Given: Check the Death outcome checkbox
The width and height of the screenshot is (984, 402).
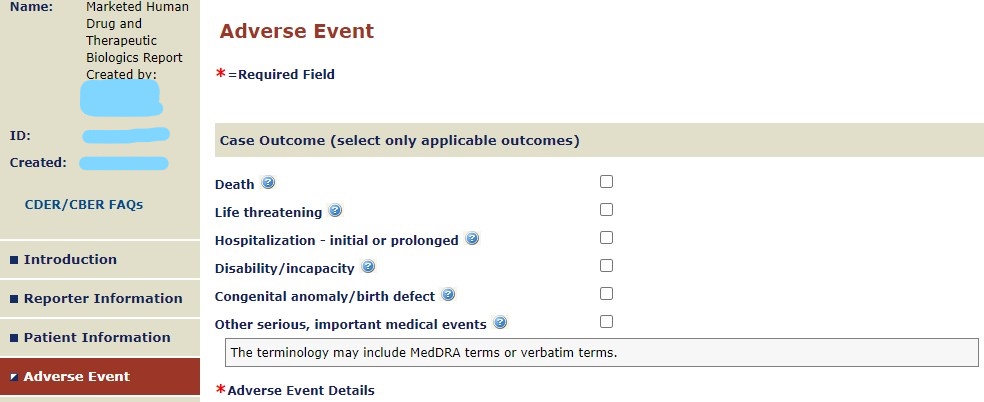Looking at the screenshot, I should pos(606,182).
